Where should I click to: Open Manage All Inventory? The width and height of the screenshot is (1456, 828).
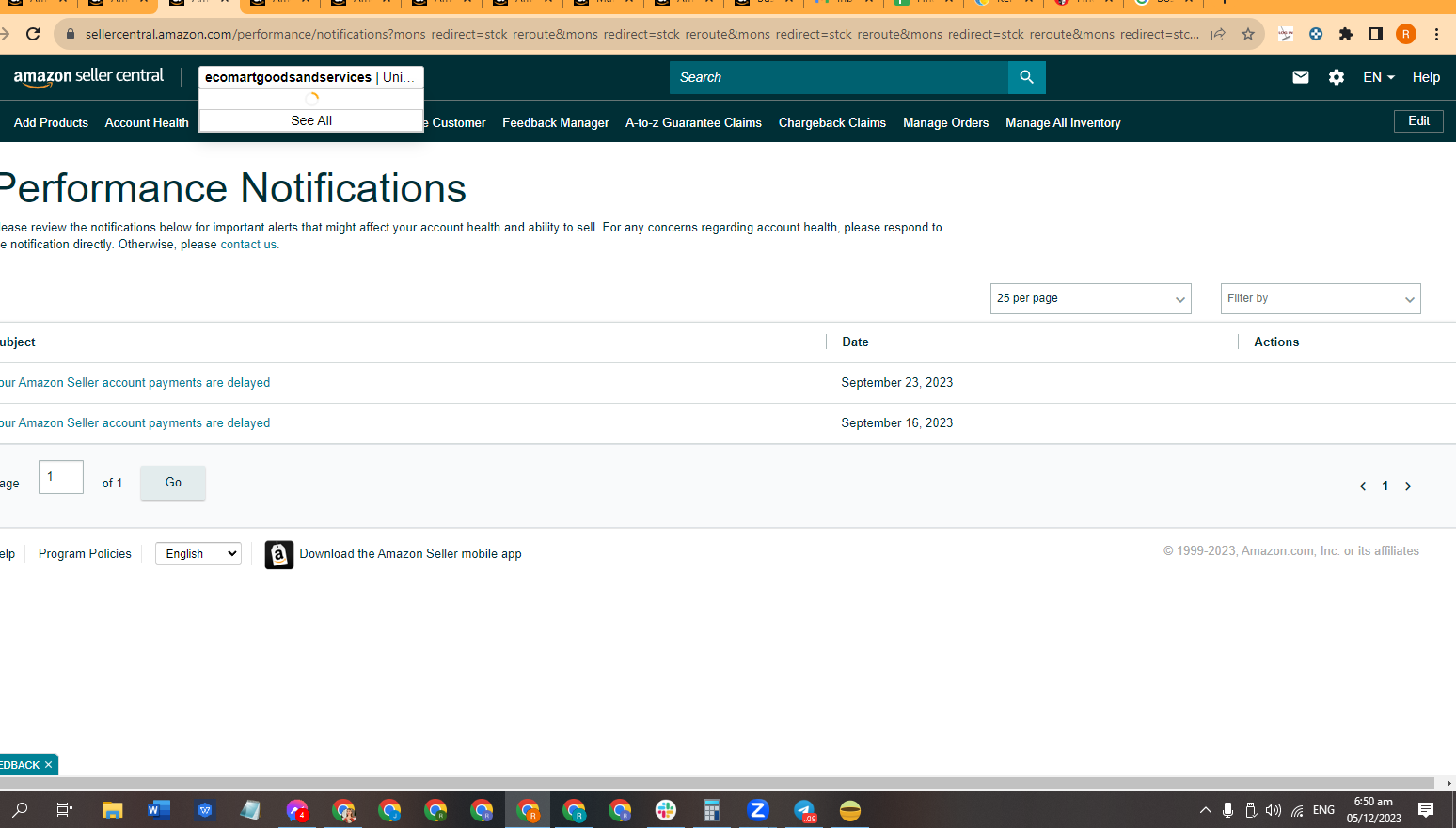[x=1063, y=122]
